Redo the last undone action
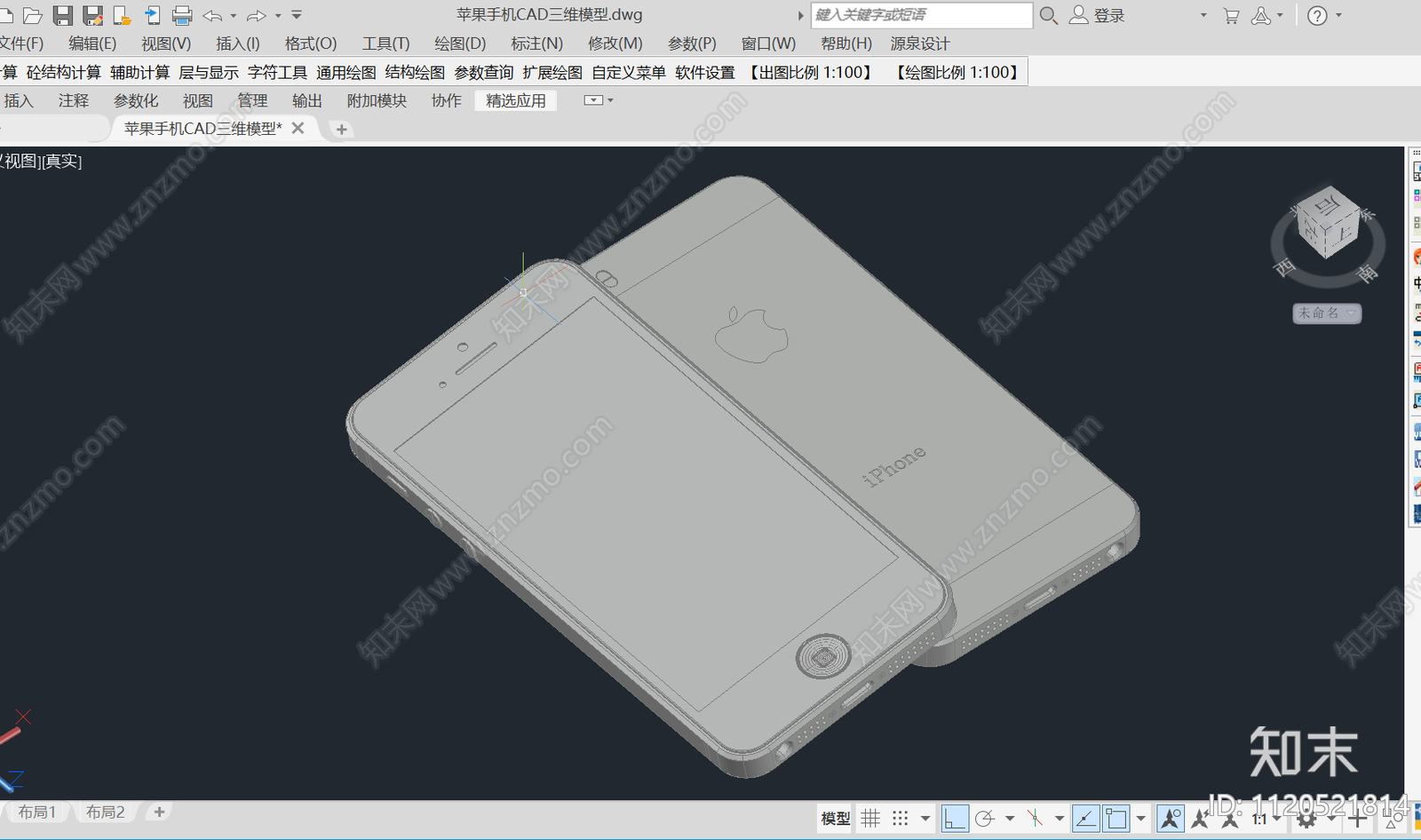The image size is (1421, 840). pyautogui.click(x=257, y=15)
